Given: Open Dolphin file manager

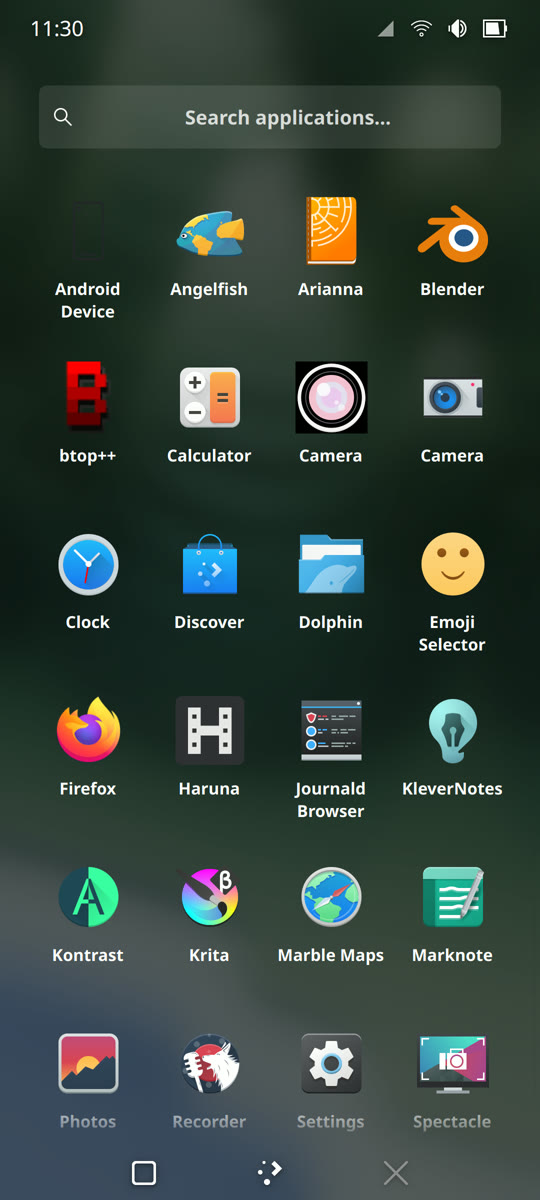Looking at the screenshot, I should tap(331, 581).
